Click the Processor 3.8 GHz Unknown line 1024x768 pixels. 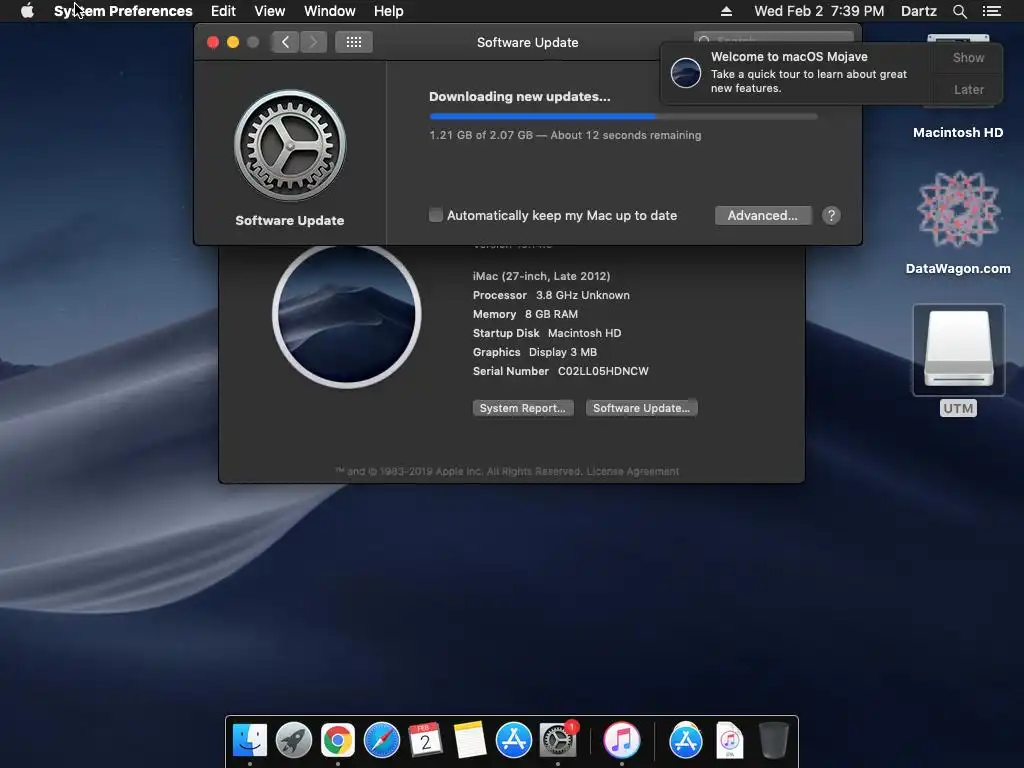551,295
